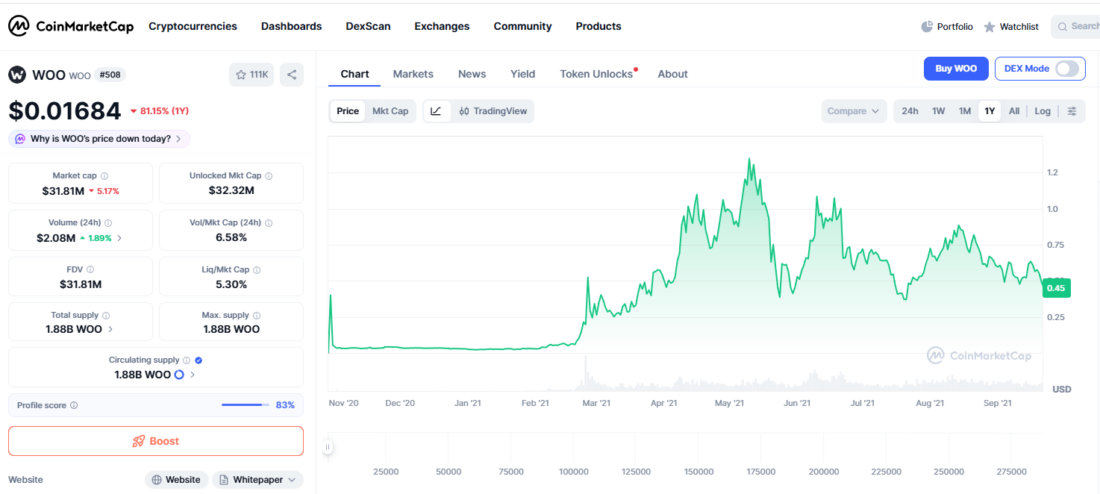Open the Website link button
The image size is (1100, 494).
click(x=177, y=480)
